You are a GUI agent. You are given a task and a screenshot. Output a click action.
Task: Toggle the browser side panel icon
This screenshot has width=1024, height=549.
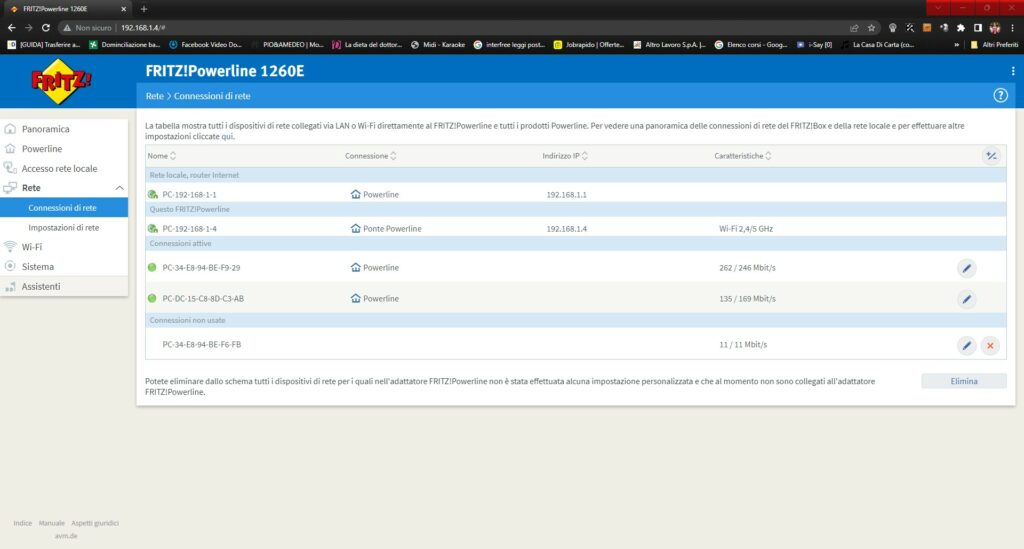point(978,27)
